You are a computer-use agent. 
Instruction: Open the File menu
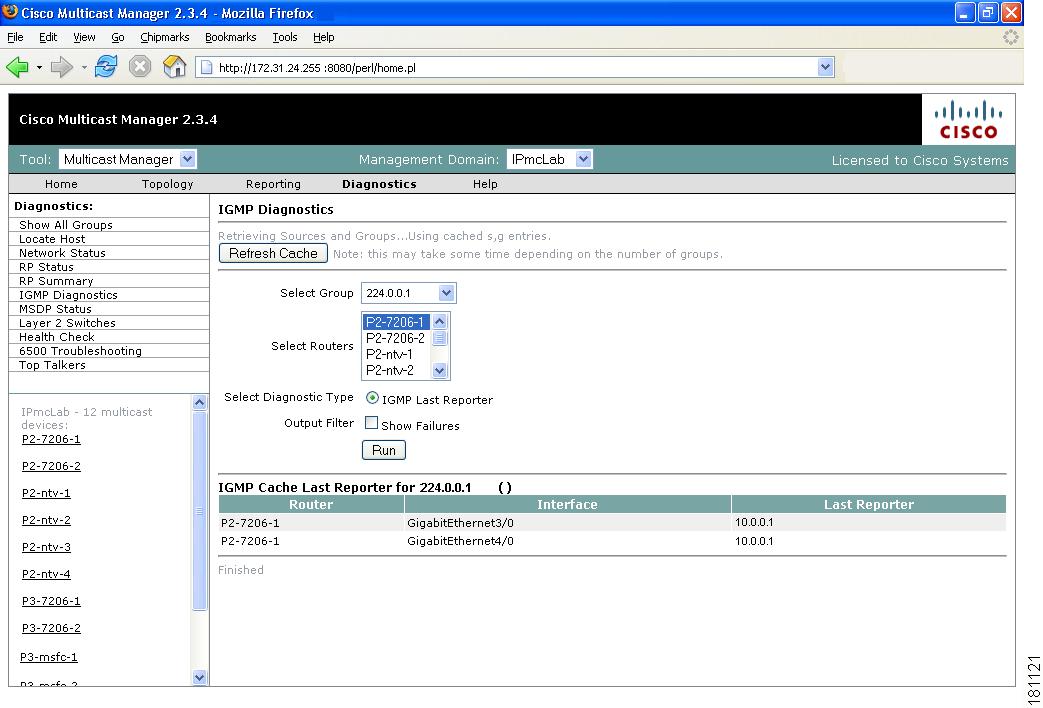point(15,37)
